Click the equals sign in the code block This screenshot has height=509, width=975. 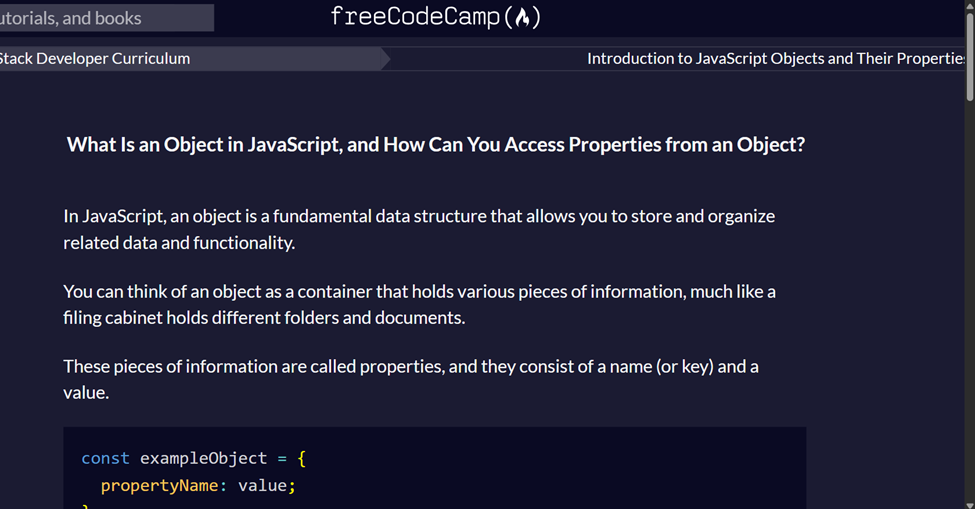coord(282,458)
